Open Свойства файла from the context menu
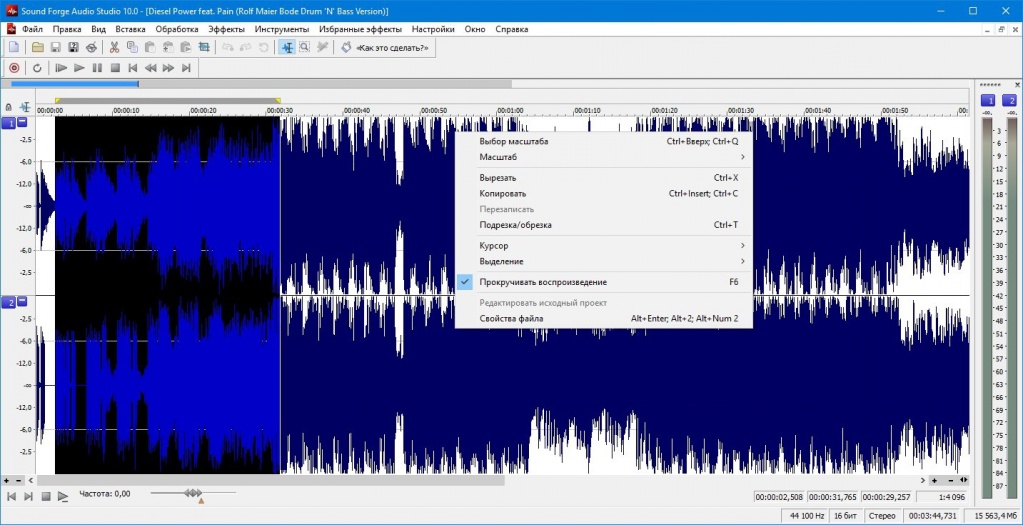The width and height of the screenshot is (1023, 525). click(603, 319)
